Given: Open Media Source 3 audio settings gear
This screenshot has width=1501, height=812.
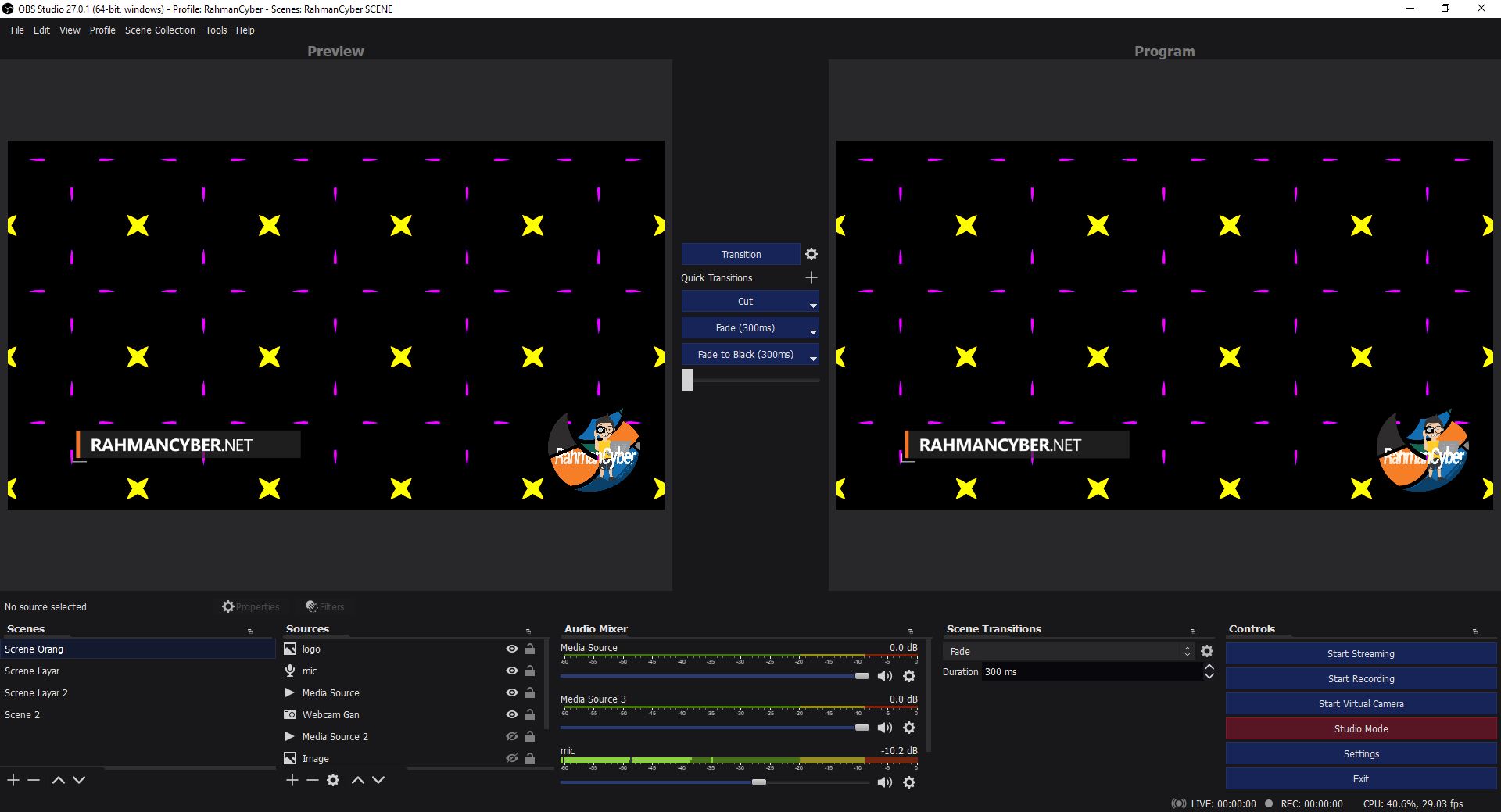Looking at the screenshot, I should (x=909, y=728).
